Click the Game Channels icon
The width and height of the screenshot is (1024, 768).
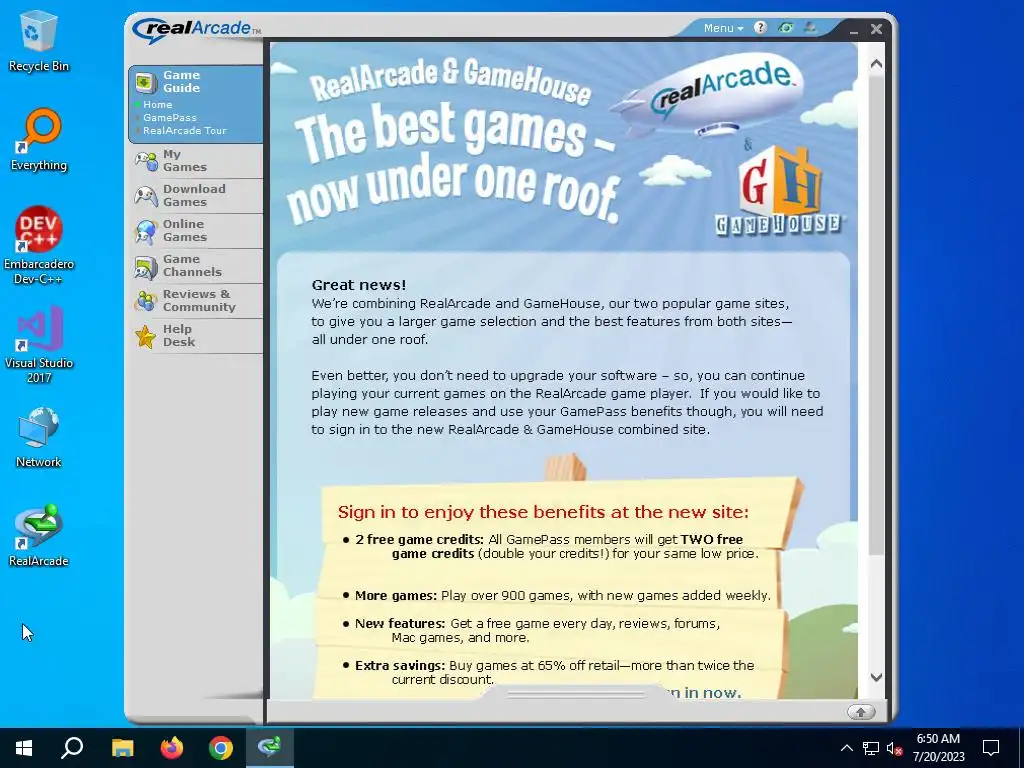(146, 266)
